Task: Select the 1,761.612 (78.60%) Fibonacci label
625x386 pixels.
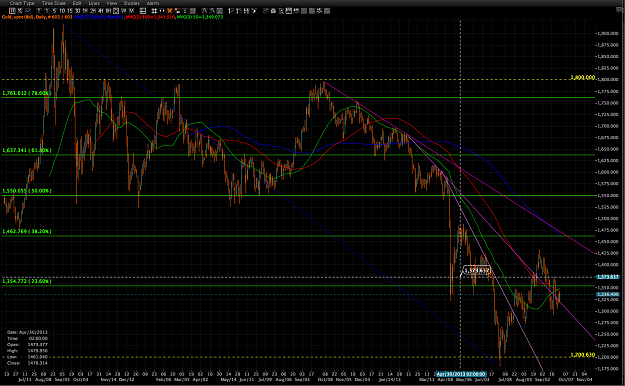Action: coord(27,93)
